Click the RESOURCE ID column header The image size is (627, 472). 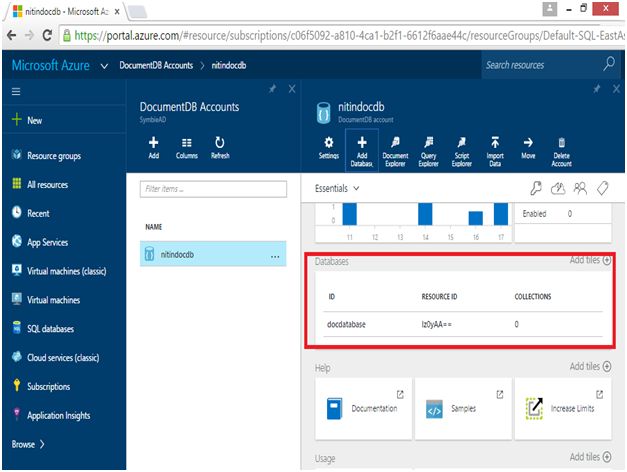coord(439,296)
